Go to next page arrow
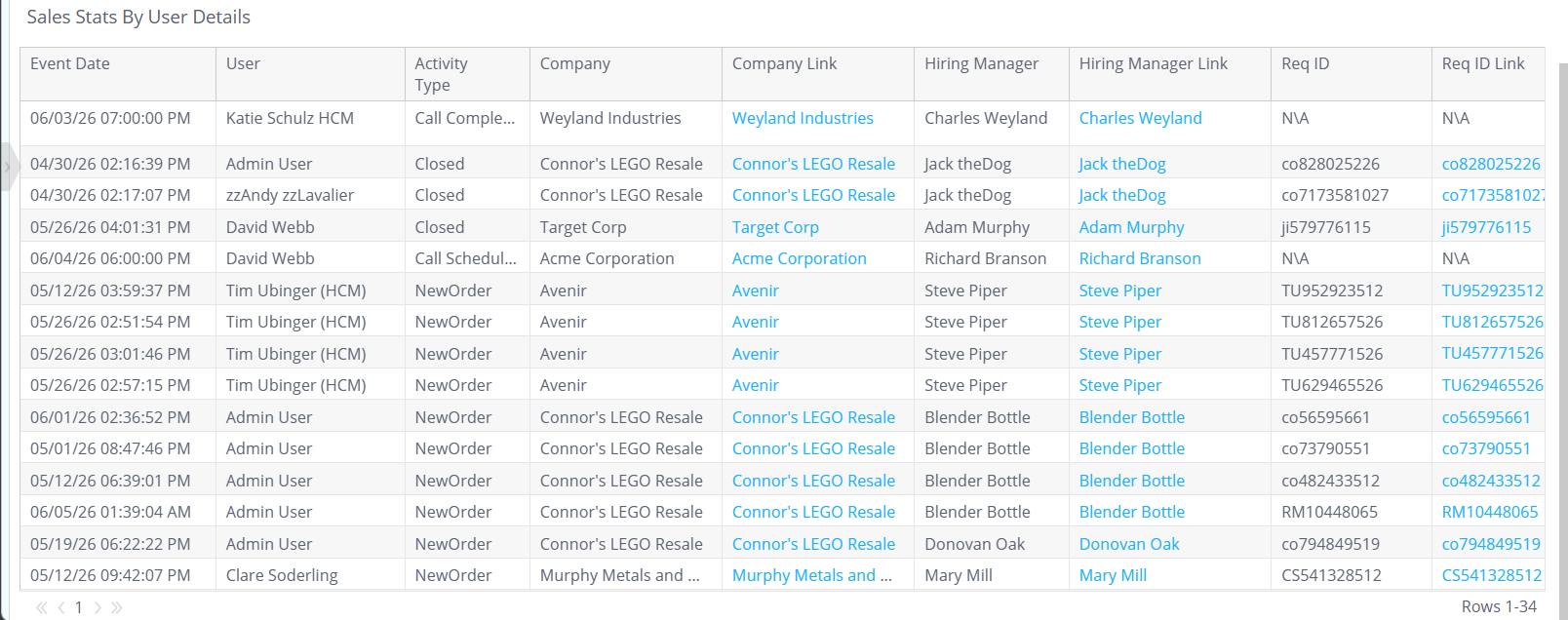Screen dimensions: 1568x620 (98, 607)
